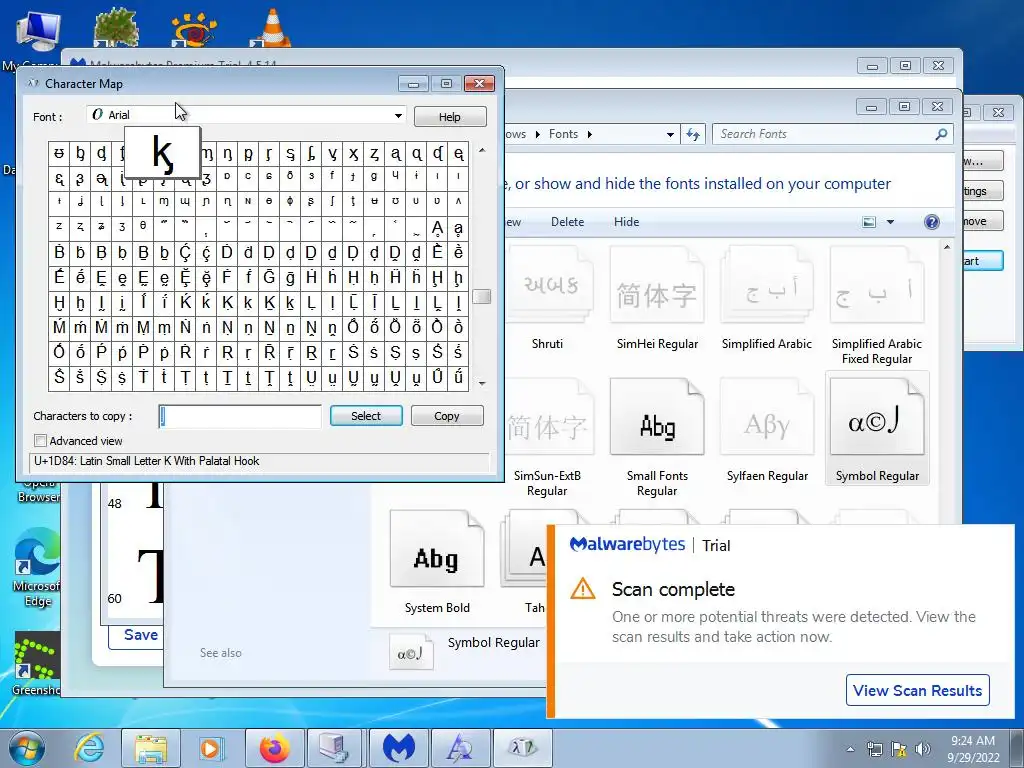This screenshot has height=768, width=1024.
Task: Open the Microsoft Edge desktop shortcut
Action: tap(37, 567)
